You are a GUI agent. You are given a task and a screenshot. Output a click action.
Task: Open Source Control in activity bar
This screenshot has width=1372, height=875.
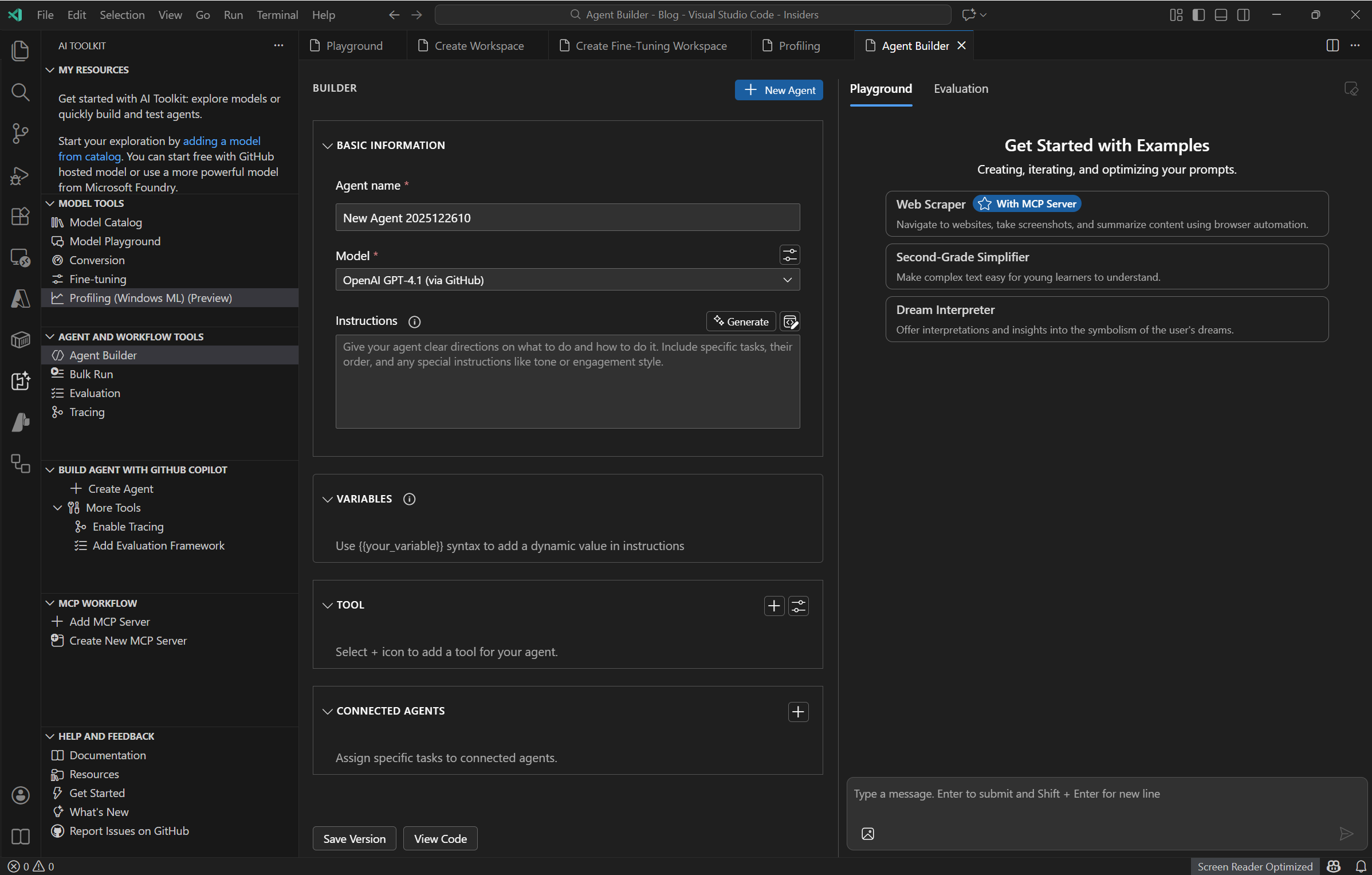click(x=20, y=134)
